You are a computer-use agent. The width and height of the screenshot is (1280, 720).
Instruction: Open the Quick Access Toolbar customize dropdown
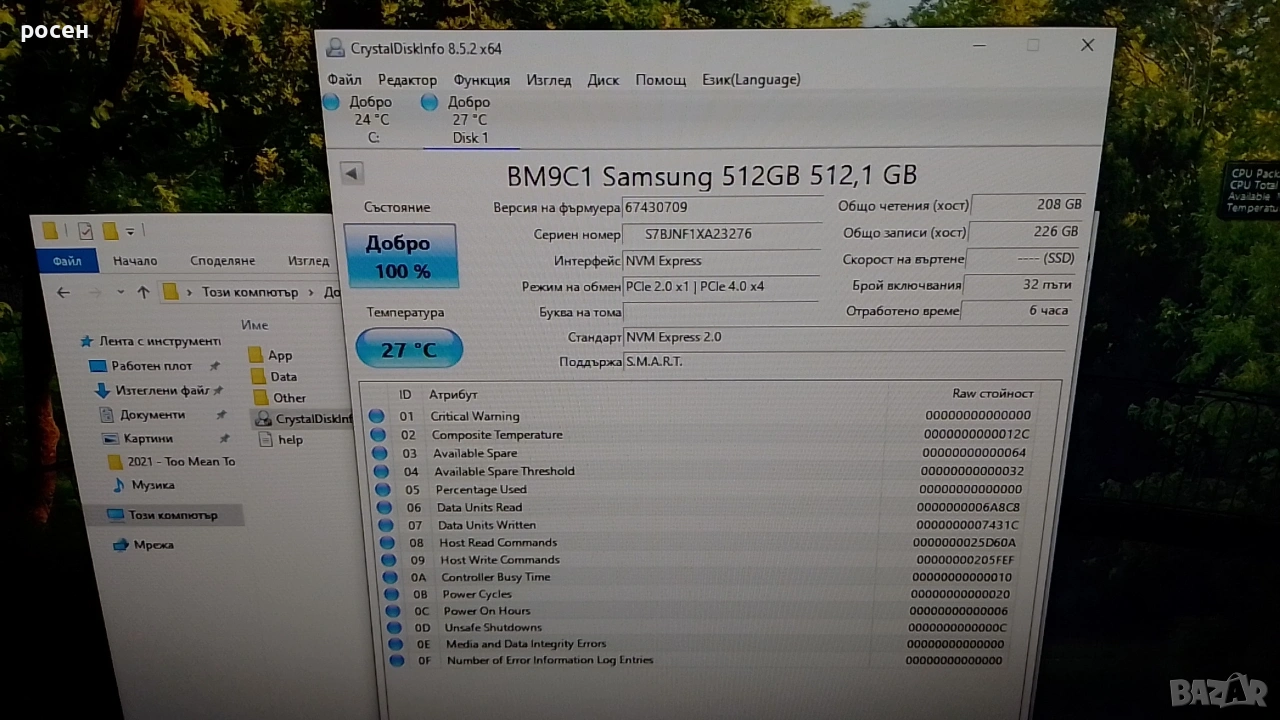131,232
